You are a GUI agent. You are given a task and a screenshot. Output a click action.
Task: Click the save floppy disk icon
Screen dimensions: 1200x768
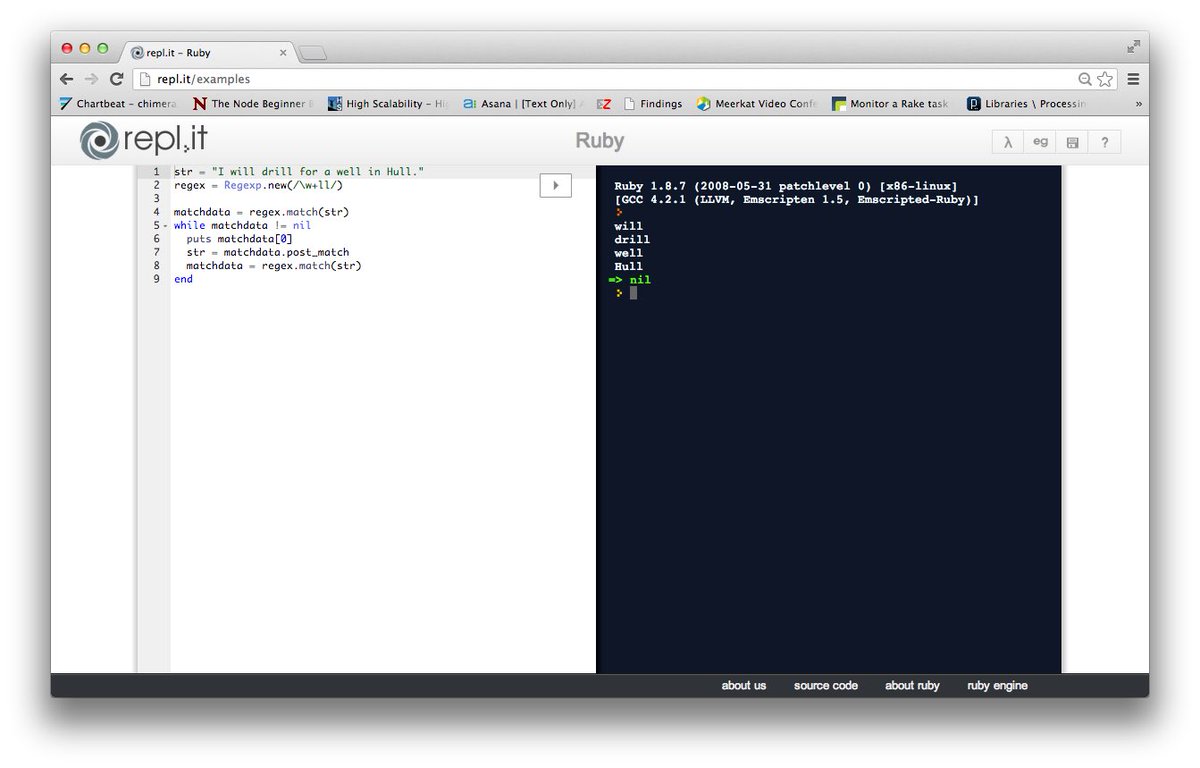(1072, 142)
